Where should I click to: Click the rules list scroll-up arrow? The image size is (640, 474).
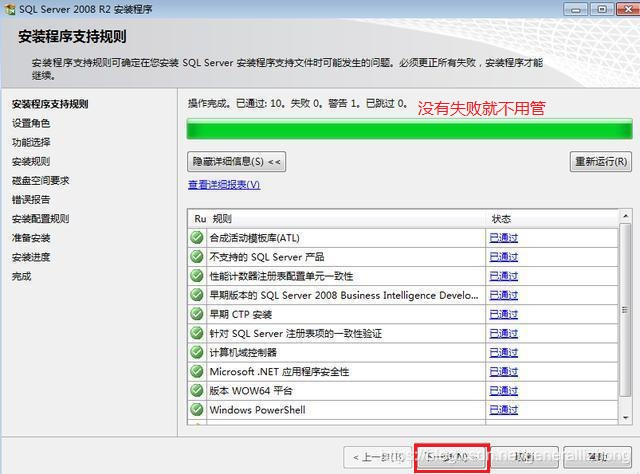point(625,216)
